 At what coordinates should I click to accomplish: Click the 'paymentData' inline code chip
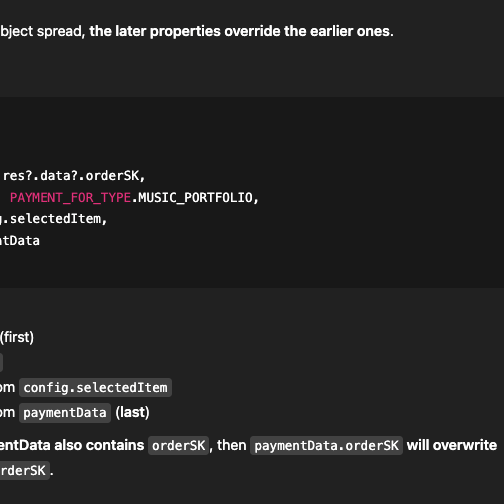pyautogui.click(x=65, y=413)
